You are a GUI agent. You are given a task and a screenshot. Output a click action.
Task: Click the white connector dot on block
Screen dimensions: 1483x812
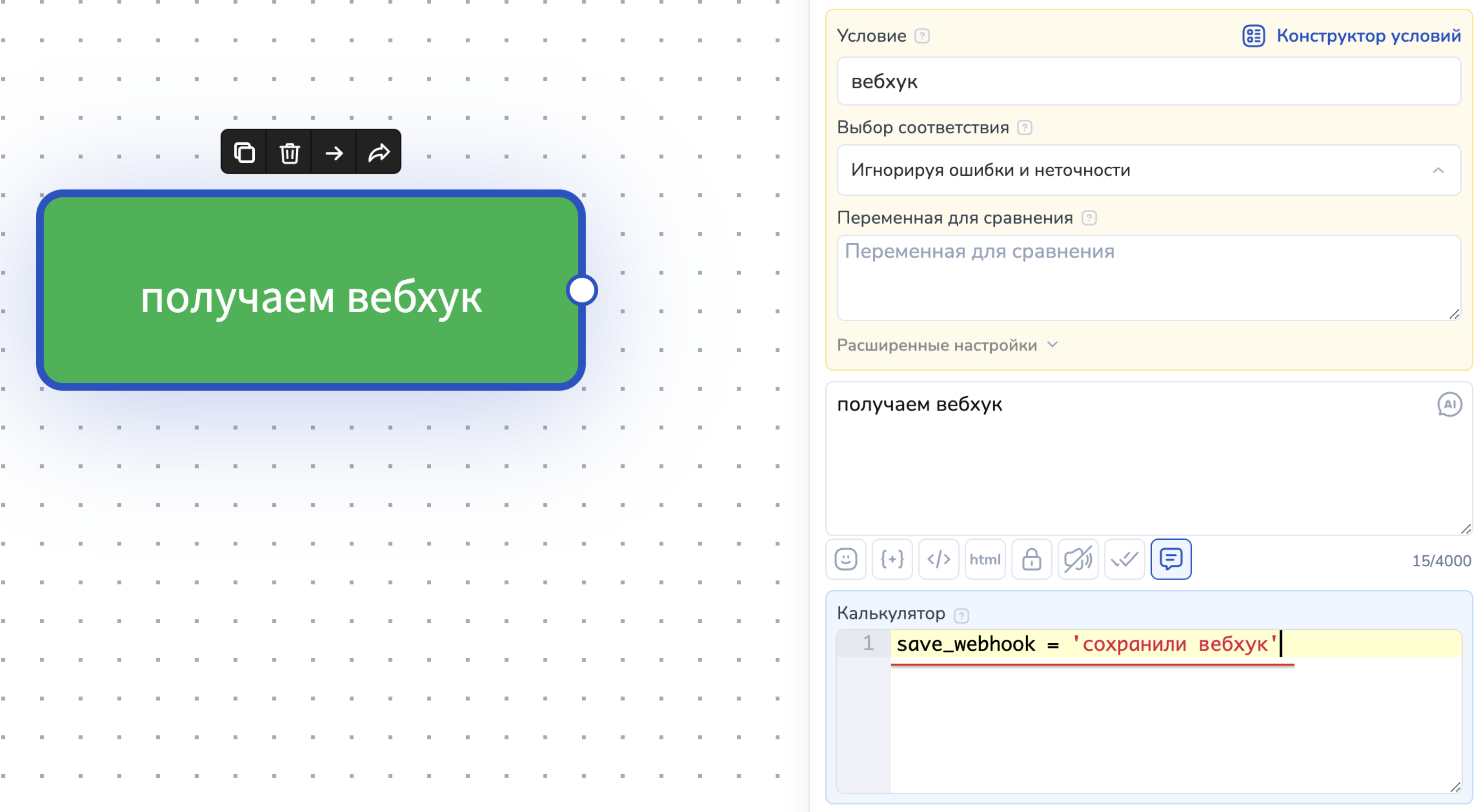(581, 290)
